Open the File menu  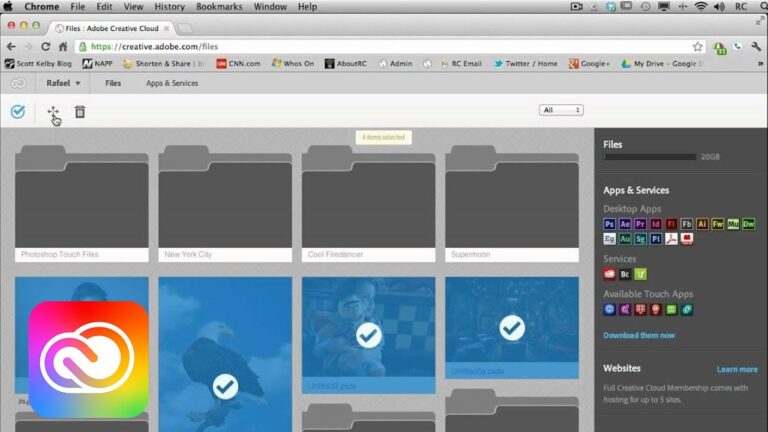click(77, 7)
